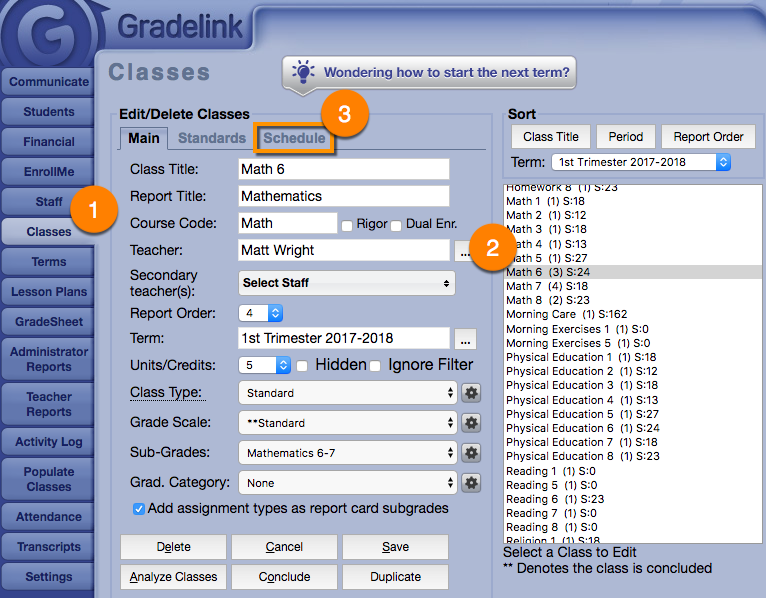766x598 pixels.
Task: Click the Sub-Grades gear icon
Action: pos(472,453)
